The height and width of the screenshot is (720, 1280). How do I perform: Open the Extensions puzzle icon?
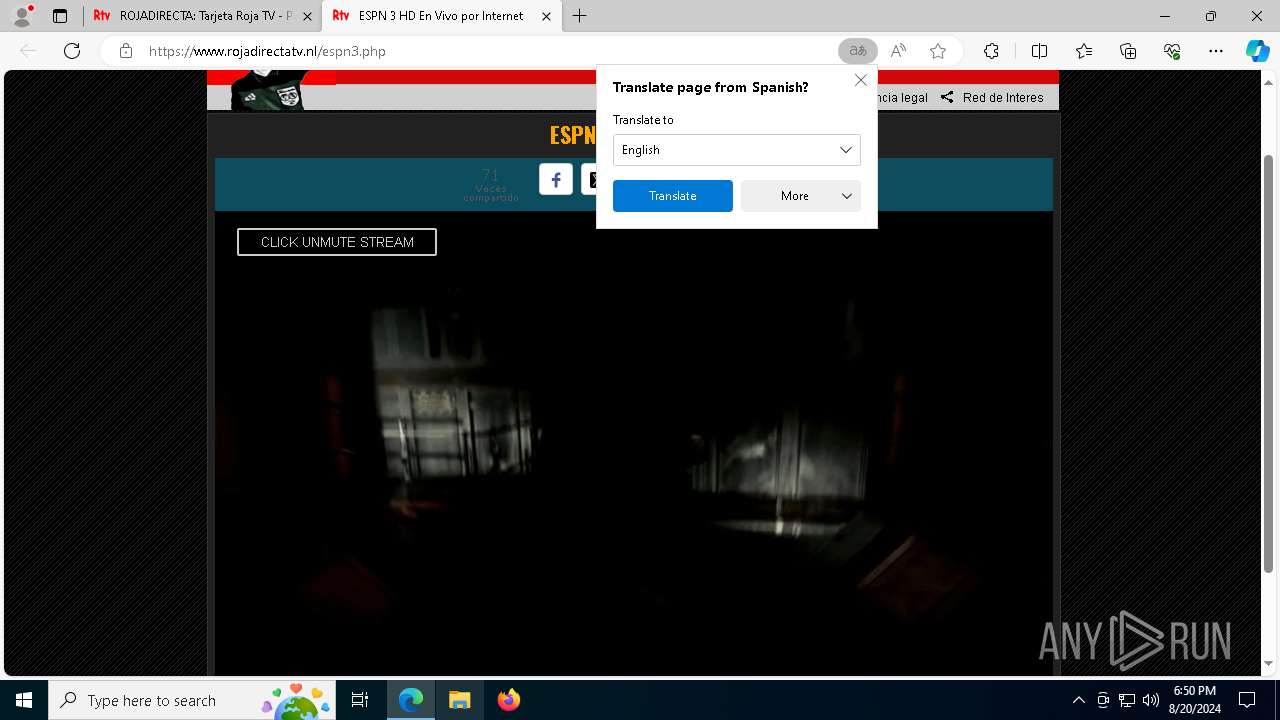coord(991,51)
